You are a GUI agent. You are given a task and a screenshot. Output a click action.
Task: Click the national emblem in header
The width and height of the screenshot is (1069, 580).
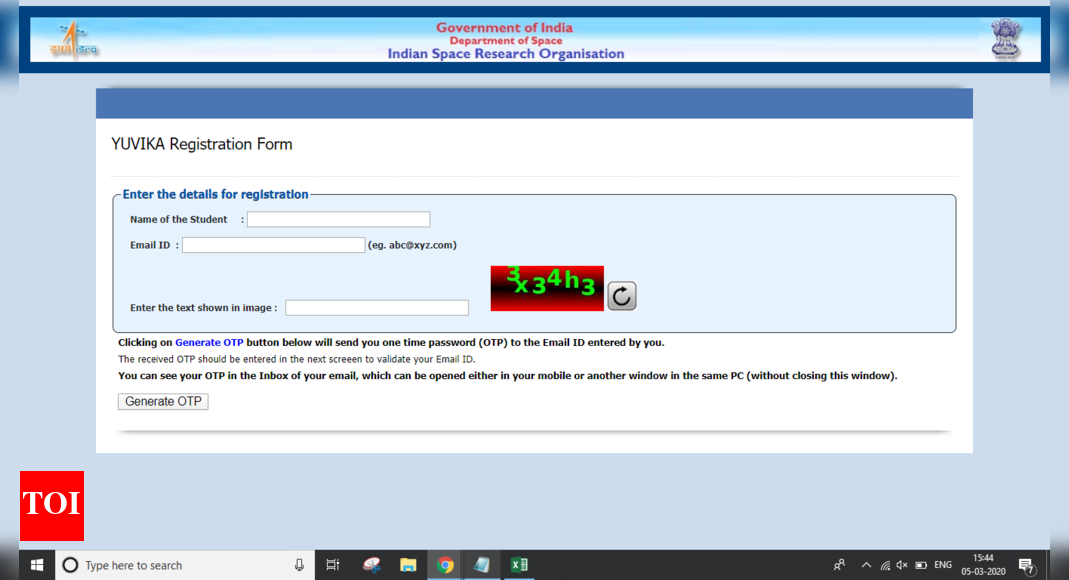click(x=1005, y=40)
